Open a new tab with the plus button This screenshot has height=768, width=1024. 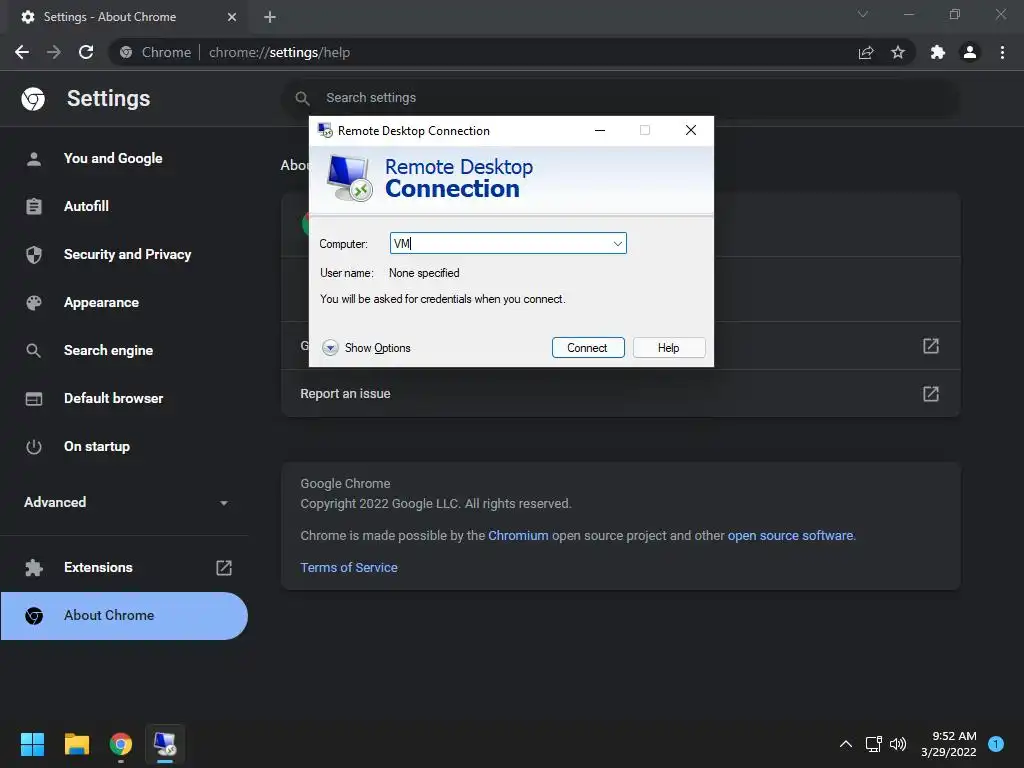270,17
